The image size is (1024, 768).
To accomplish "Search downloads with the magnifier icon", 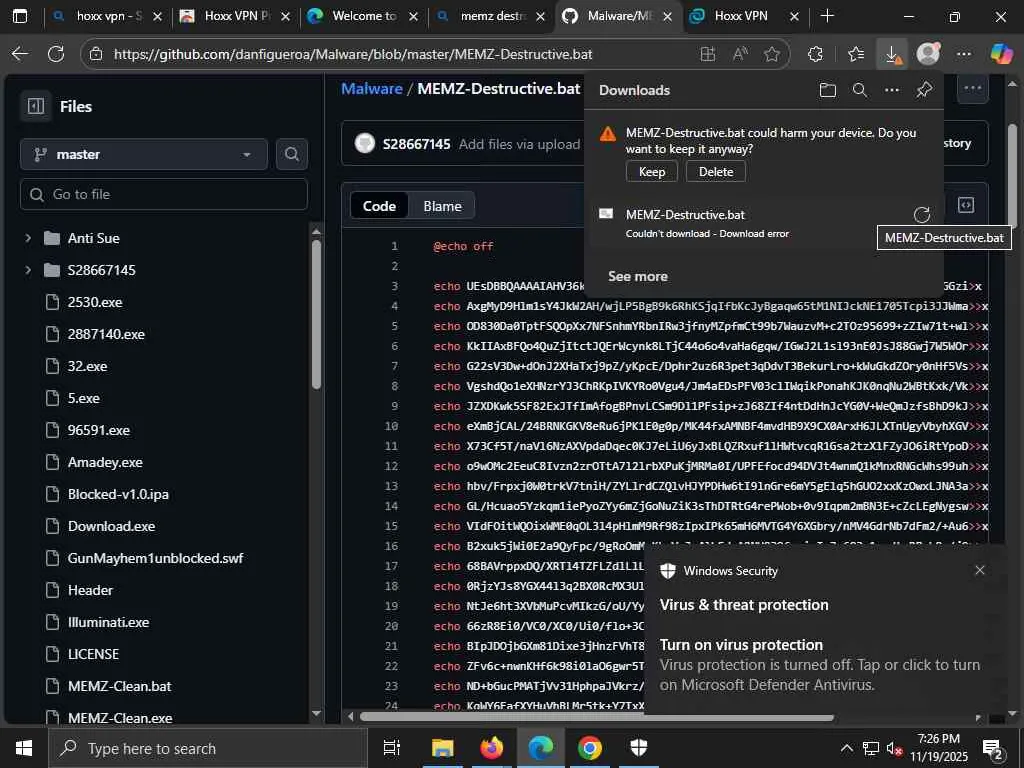I will (860, 90).
